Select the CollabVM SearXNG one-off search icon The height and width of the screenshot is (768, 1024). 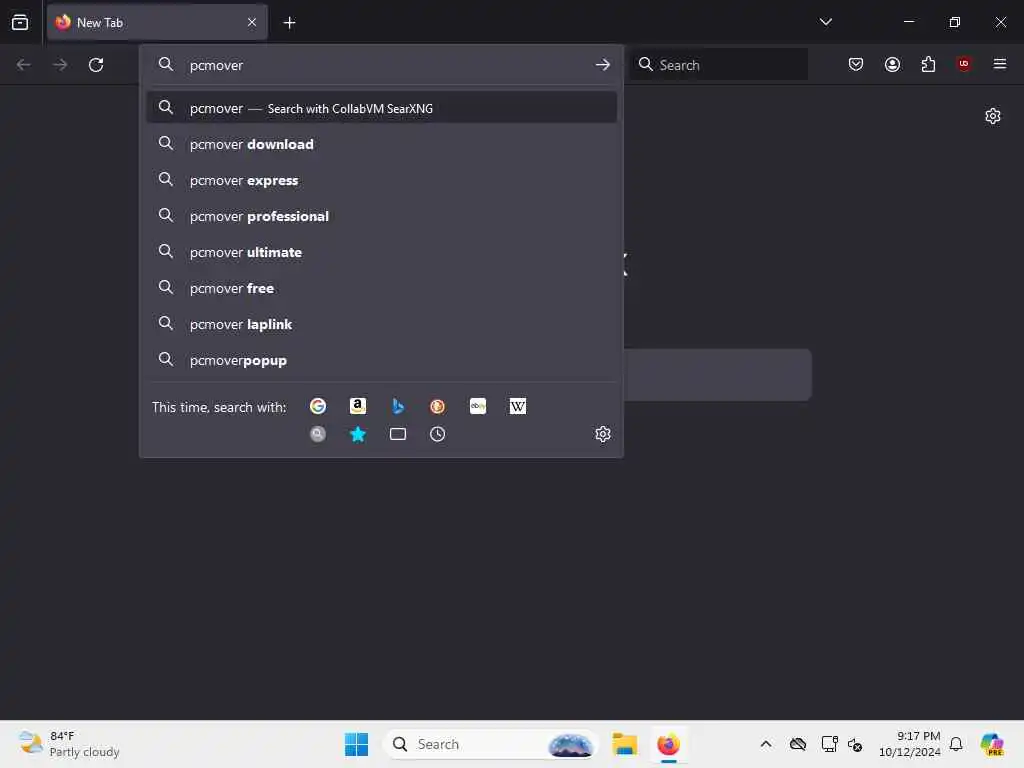click(318, 434)
